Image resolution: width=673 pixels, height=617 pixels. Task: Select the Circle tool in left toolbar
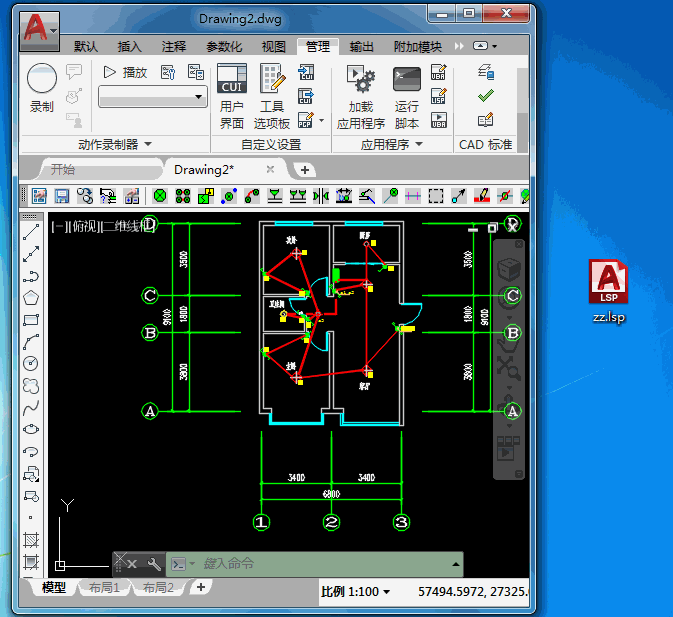pyautogui.click(x=31, y=363)
